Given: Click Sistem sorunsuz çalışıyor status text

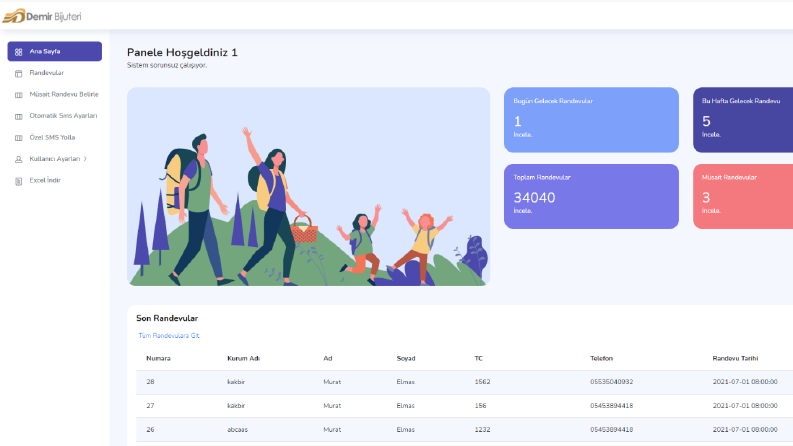Looking at the screenshot, I should pyautogui.click(x=167, y=65).
